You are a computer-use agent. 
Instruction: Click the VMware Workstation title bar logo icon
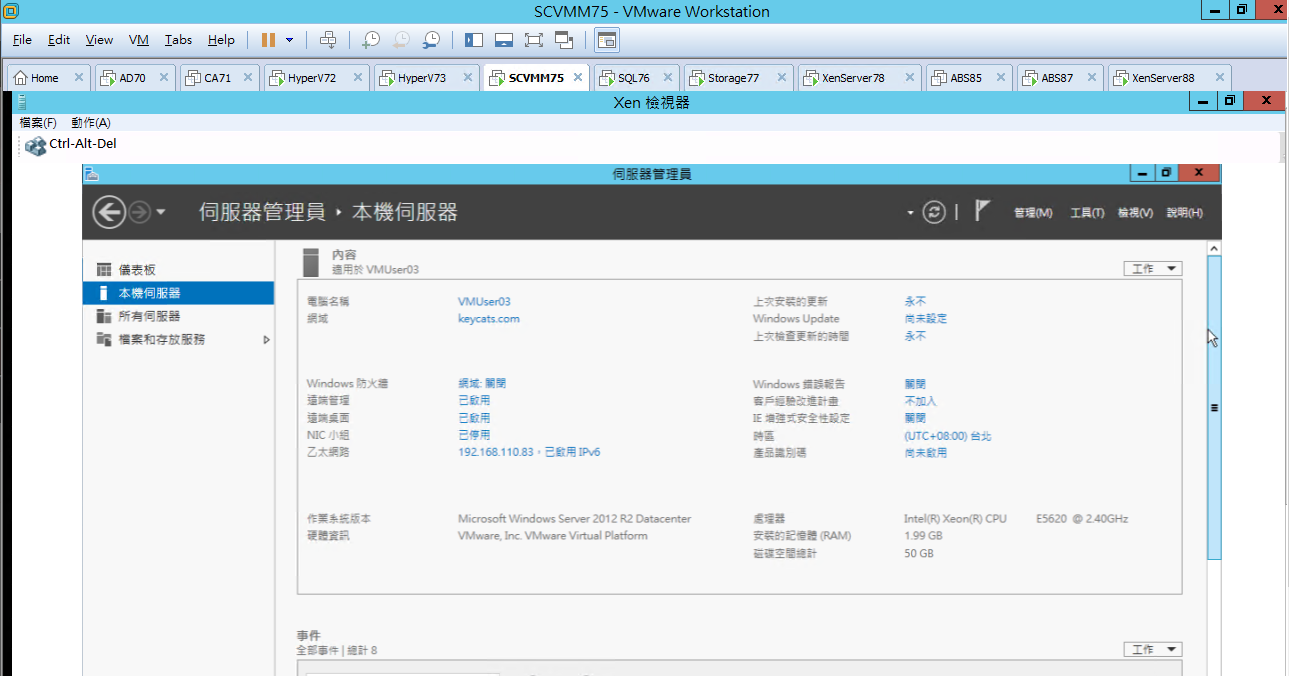[10, 11]
